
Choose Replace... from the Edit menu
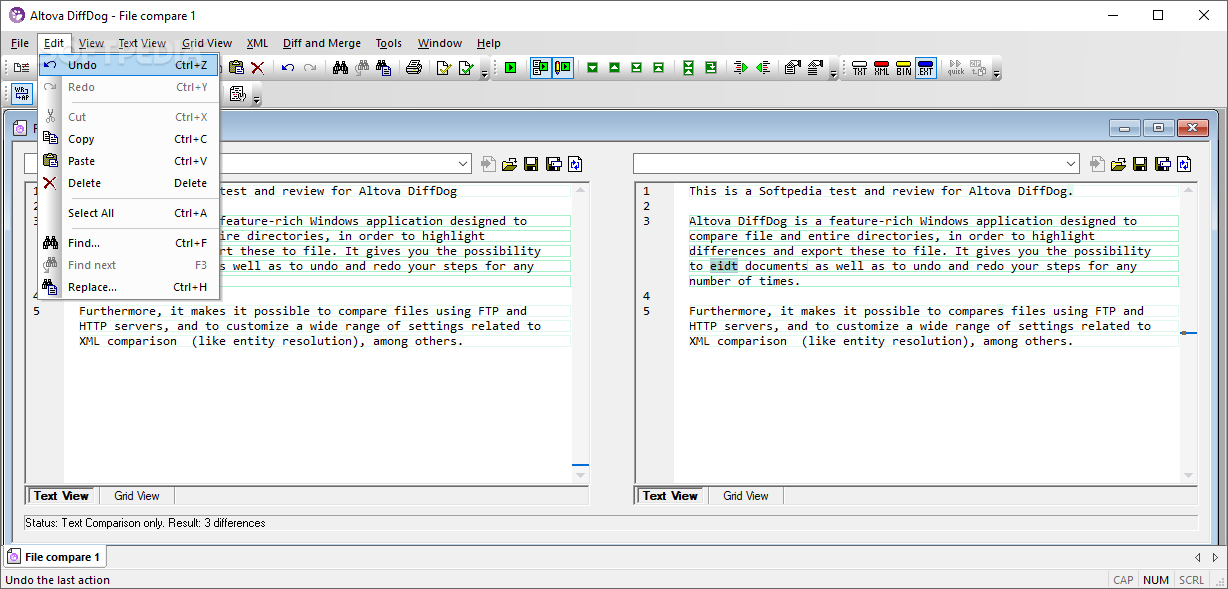point(128,287)
